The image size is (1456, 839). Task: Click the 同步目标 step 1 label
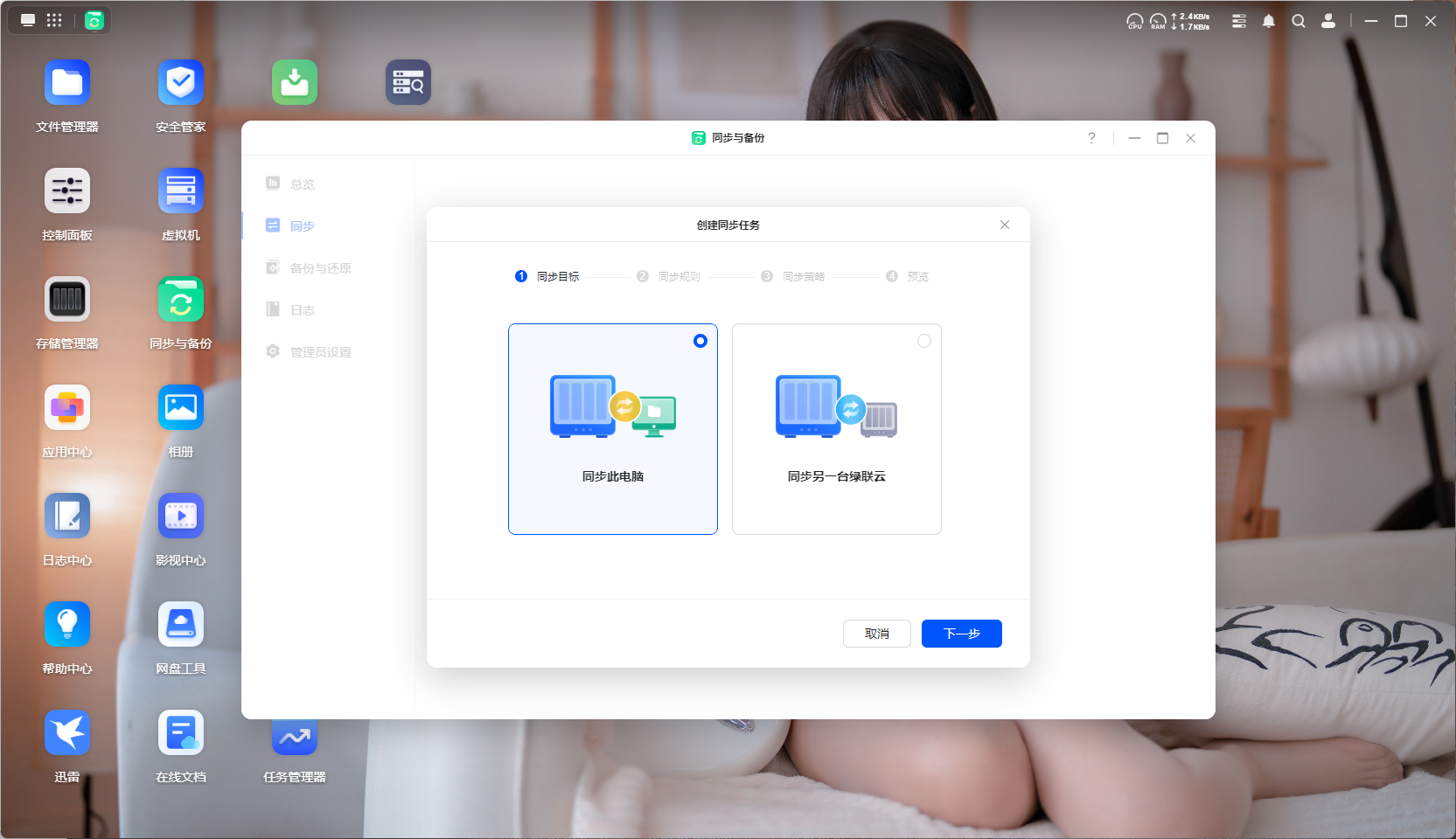coord(558,276)
